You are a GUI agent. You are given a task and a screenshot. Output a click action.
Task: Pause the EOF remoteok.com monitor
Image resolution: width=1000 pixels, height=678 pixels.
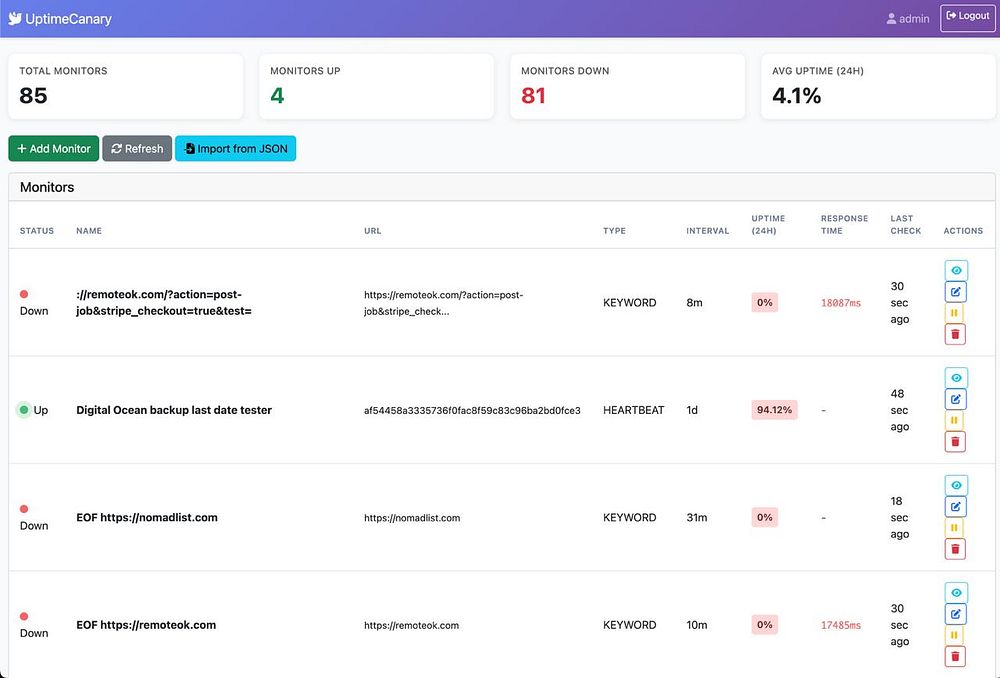click(x=954, y=635)
